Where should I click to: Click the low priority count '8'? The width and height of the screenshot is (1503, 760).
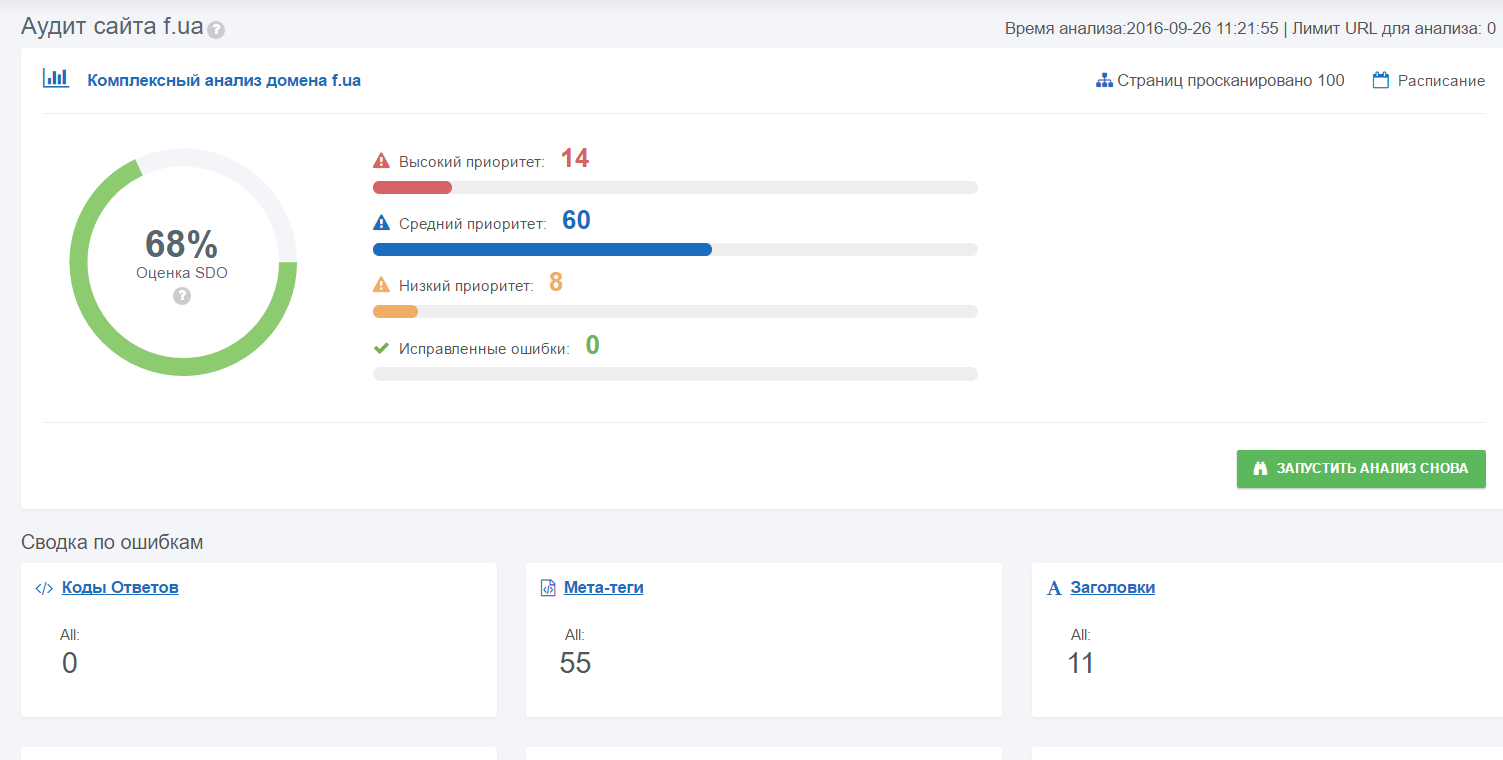[556, 283]
